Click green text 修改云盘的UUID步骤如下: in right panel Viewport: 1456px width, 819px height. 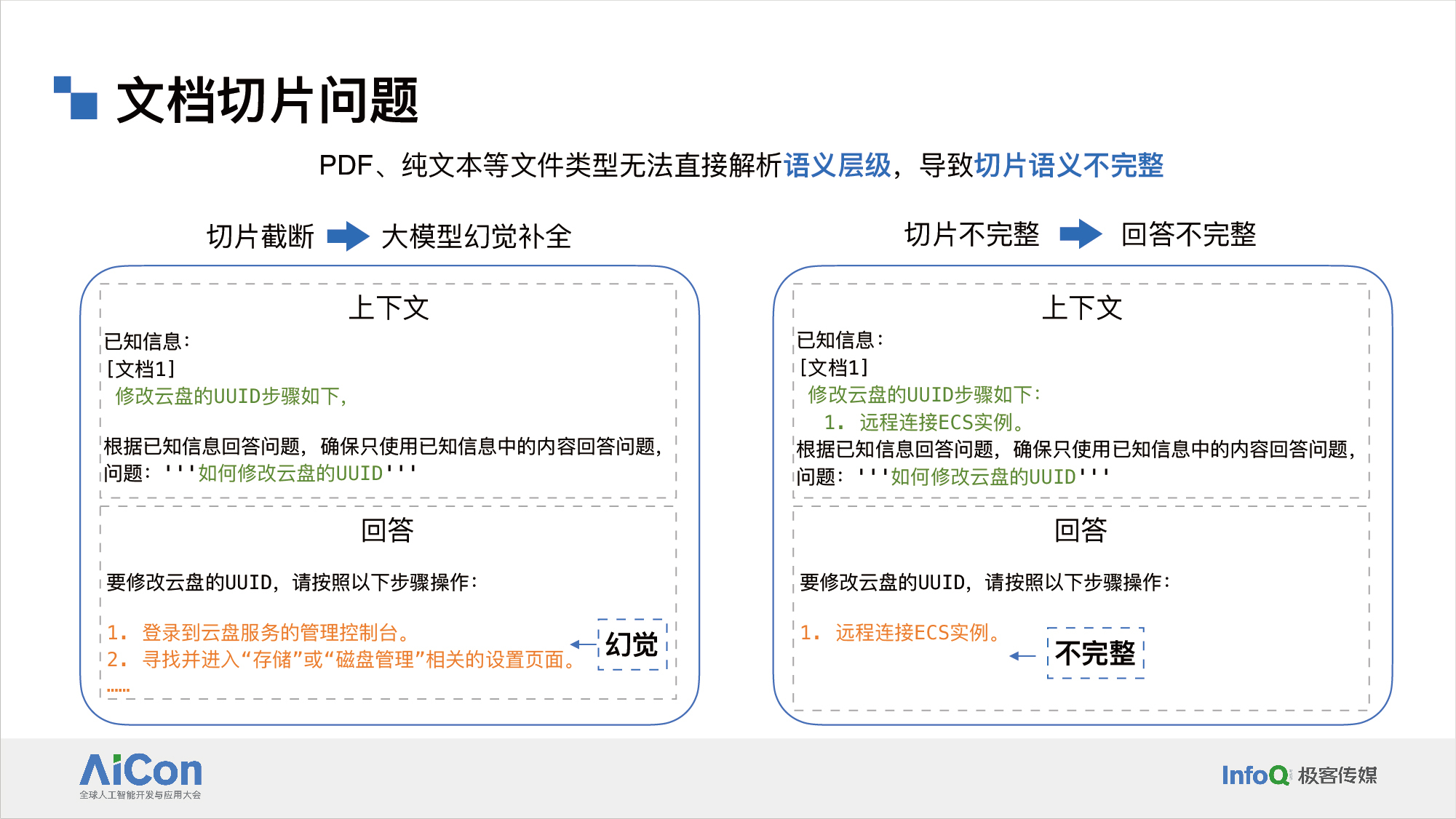point(925,395)
